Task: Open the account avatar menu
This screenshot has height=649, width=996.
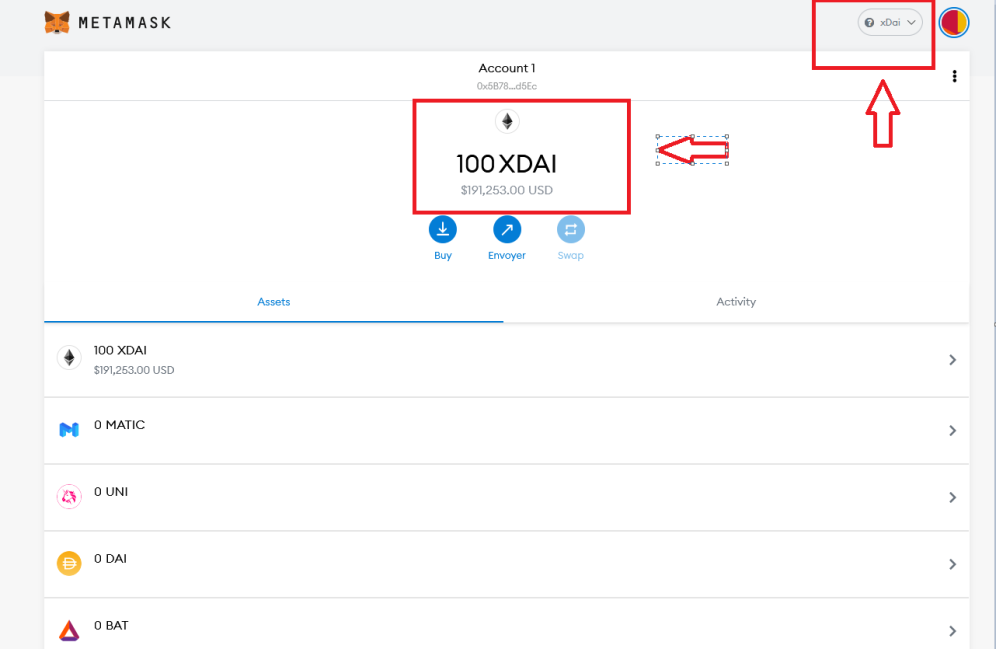Action: click(x=954, y=22)
